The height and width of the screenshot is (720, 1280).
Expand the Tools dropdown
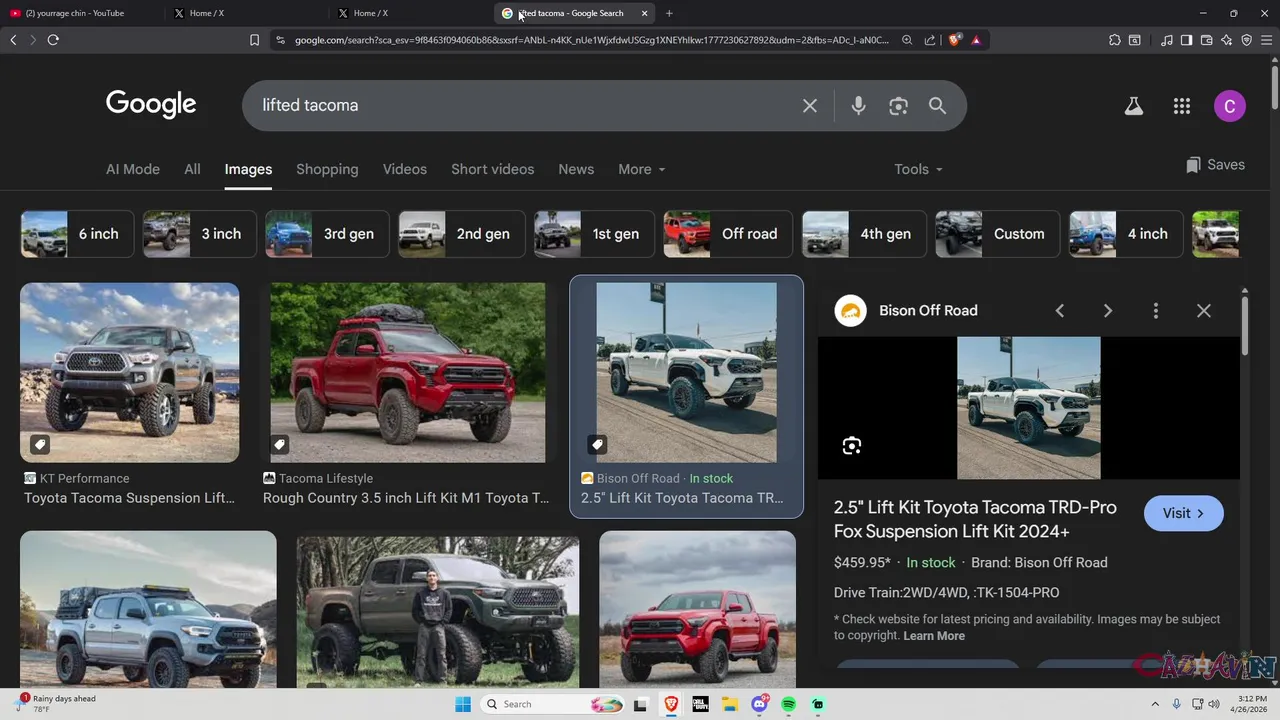[x=918, y=170]
